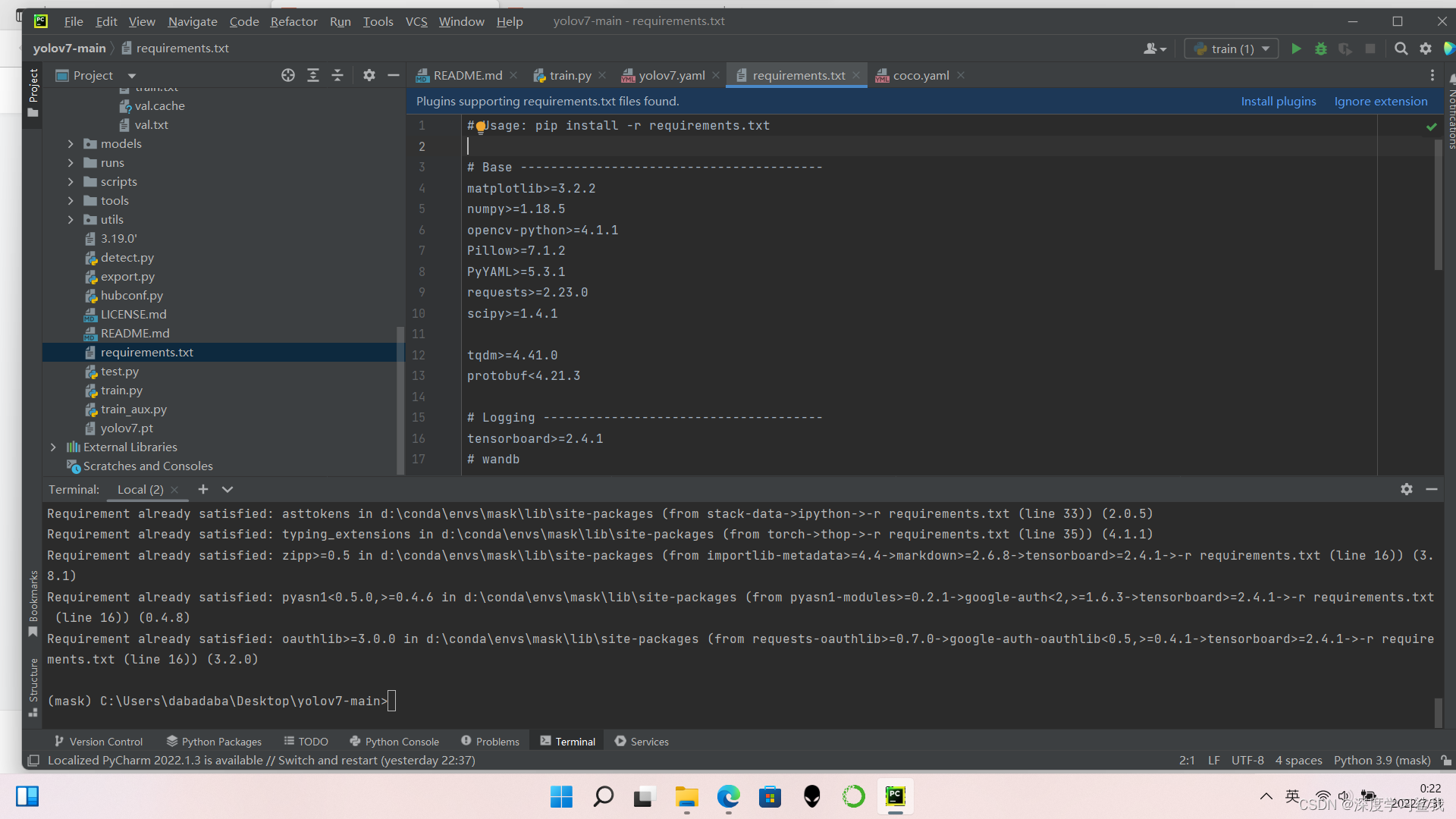Screen dimensions: 1456x819
Task: Open Search Everywhere magnifier icon
Action: 1401,49
